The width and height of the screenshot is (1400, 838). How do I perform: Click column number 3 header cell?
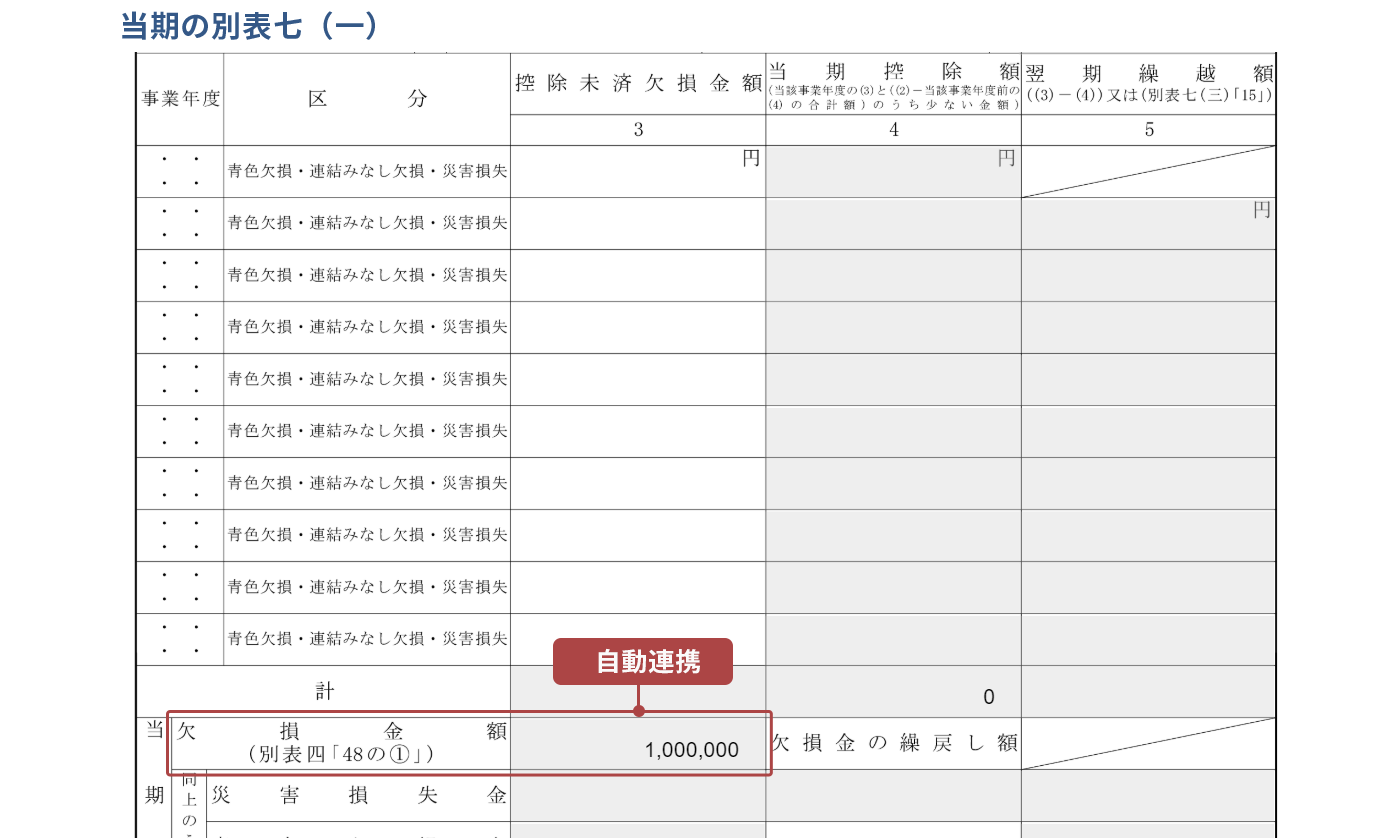638,130
